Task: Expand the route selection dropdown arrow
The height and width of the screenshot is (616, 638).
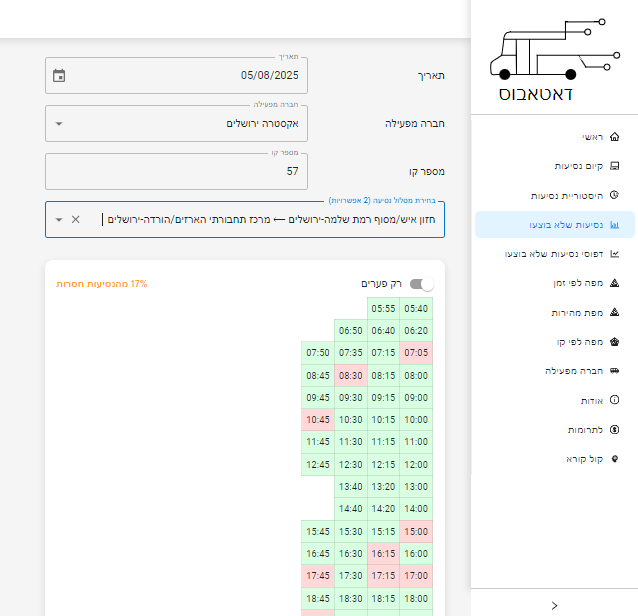Action: pos(59,219)
